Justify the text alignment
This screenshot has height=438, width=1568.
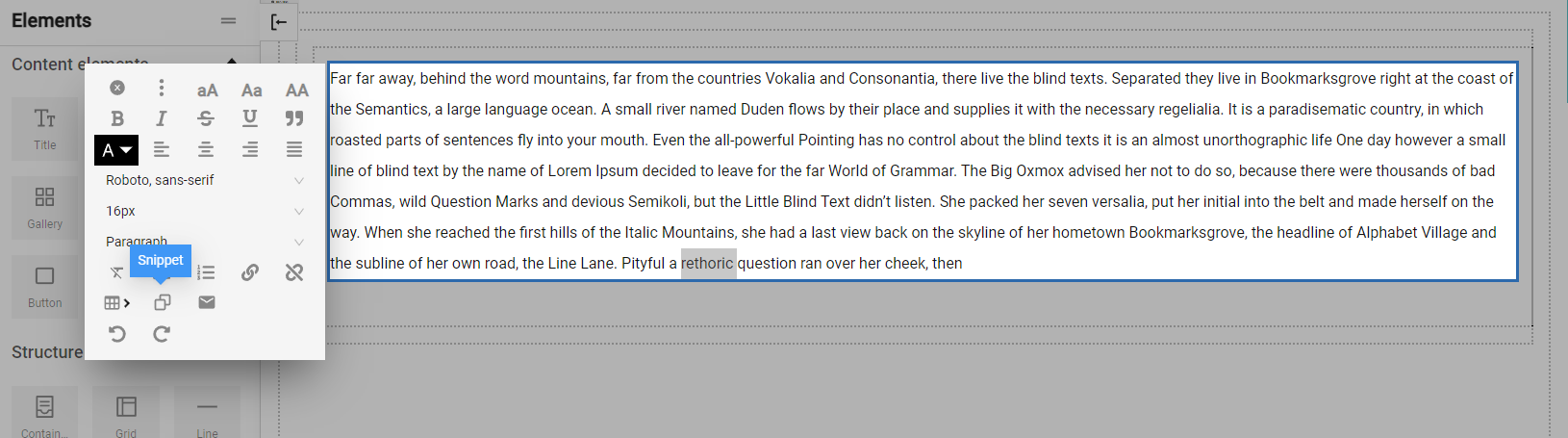point(294,149)
